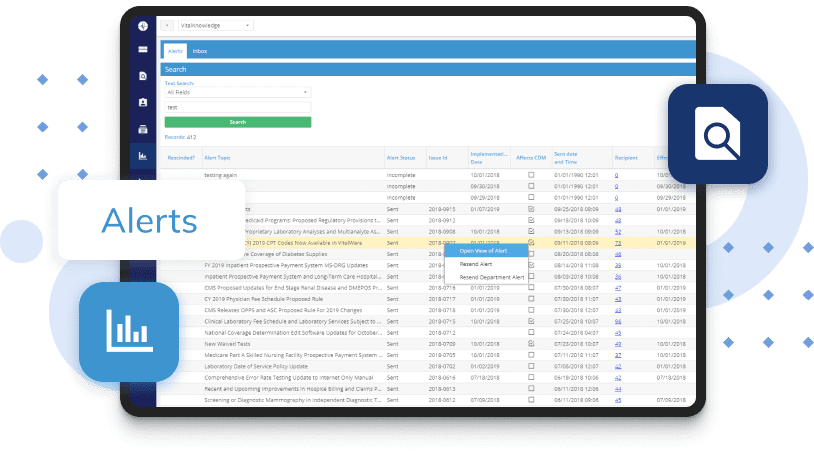
Task: Click the heartbeat logo icon in sidebar
Action: pyautogui.click(x=143, y=25)
